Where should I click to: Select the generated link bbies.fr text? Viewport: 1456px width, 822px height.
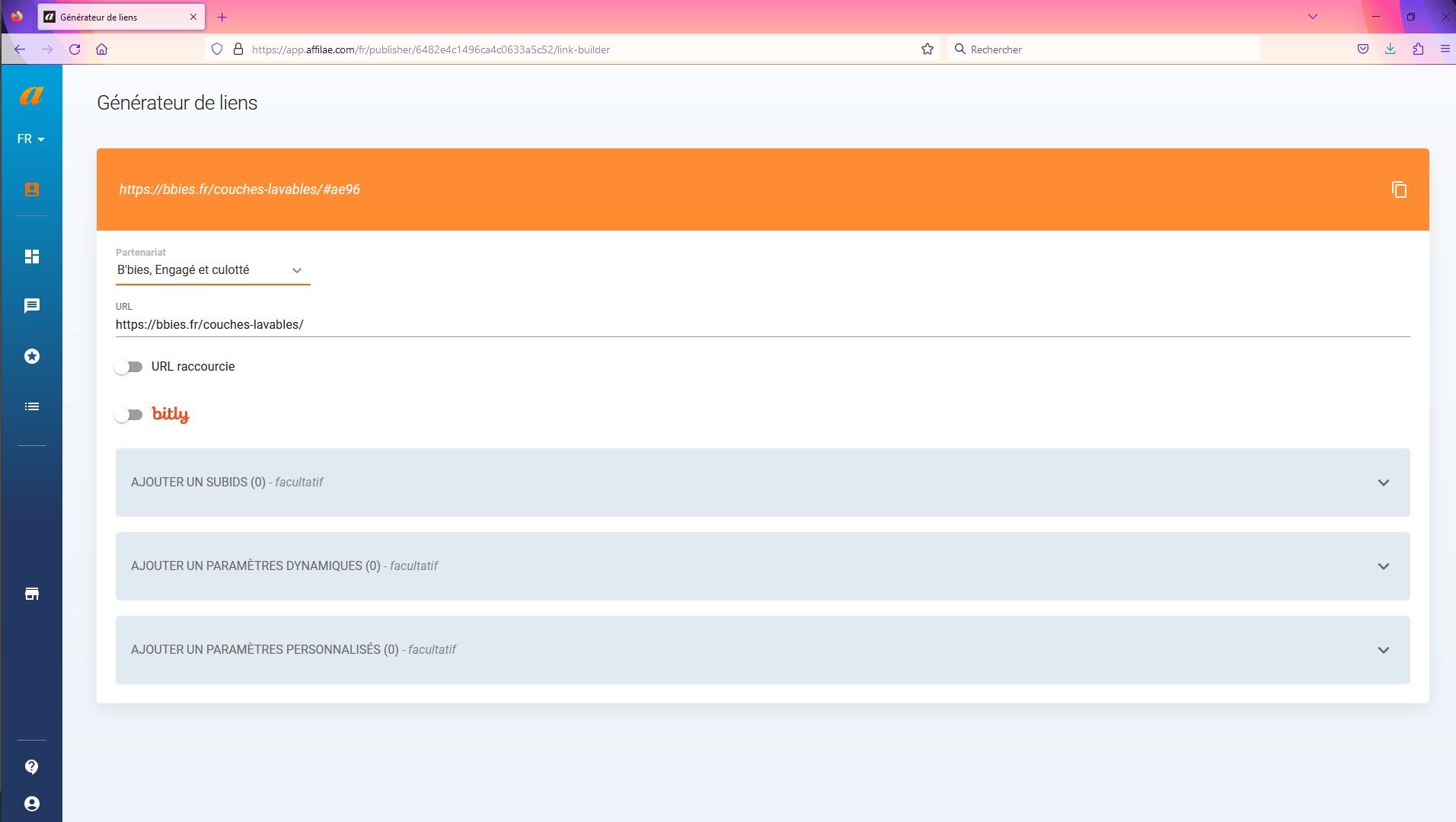pyautogui.click(x=239, y=190)
